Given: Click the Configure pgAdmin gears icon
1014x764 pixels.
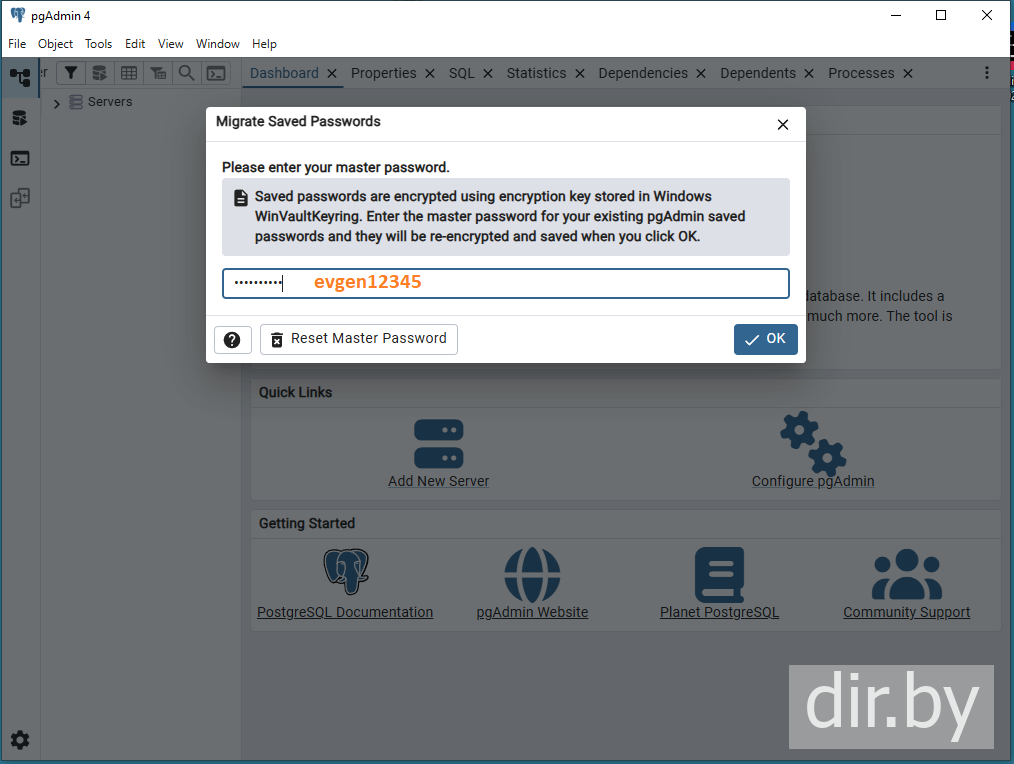Looking at the screenshot, I should tap(813, 442).
